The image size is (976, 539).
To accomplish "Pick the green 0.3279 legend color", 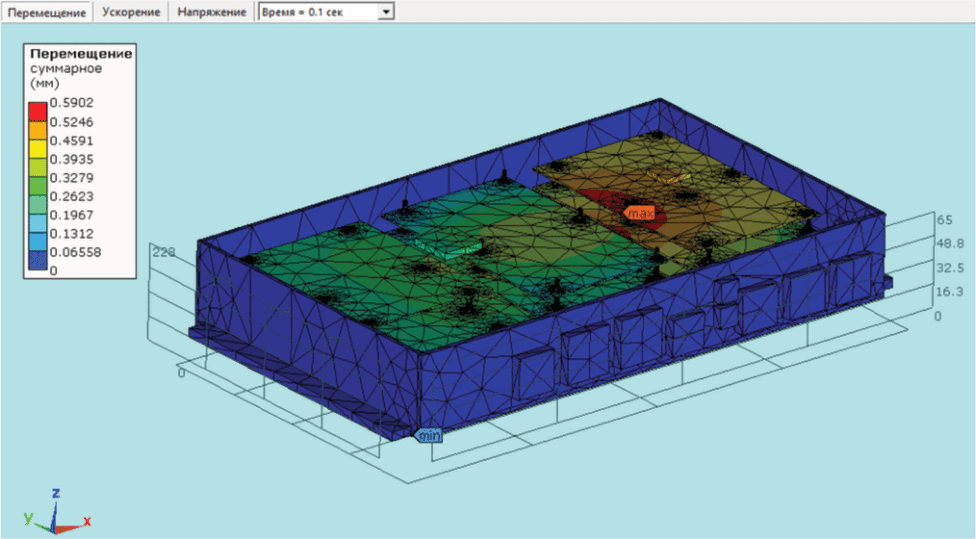I will click(x=38, y=187).
